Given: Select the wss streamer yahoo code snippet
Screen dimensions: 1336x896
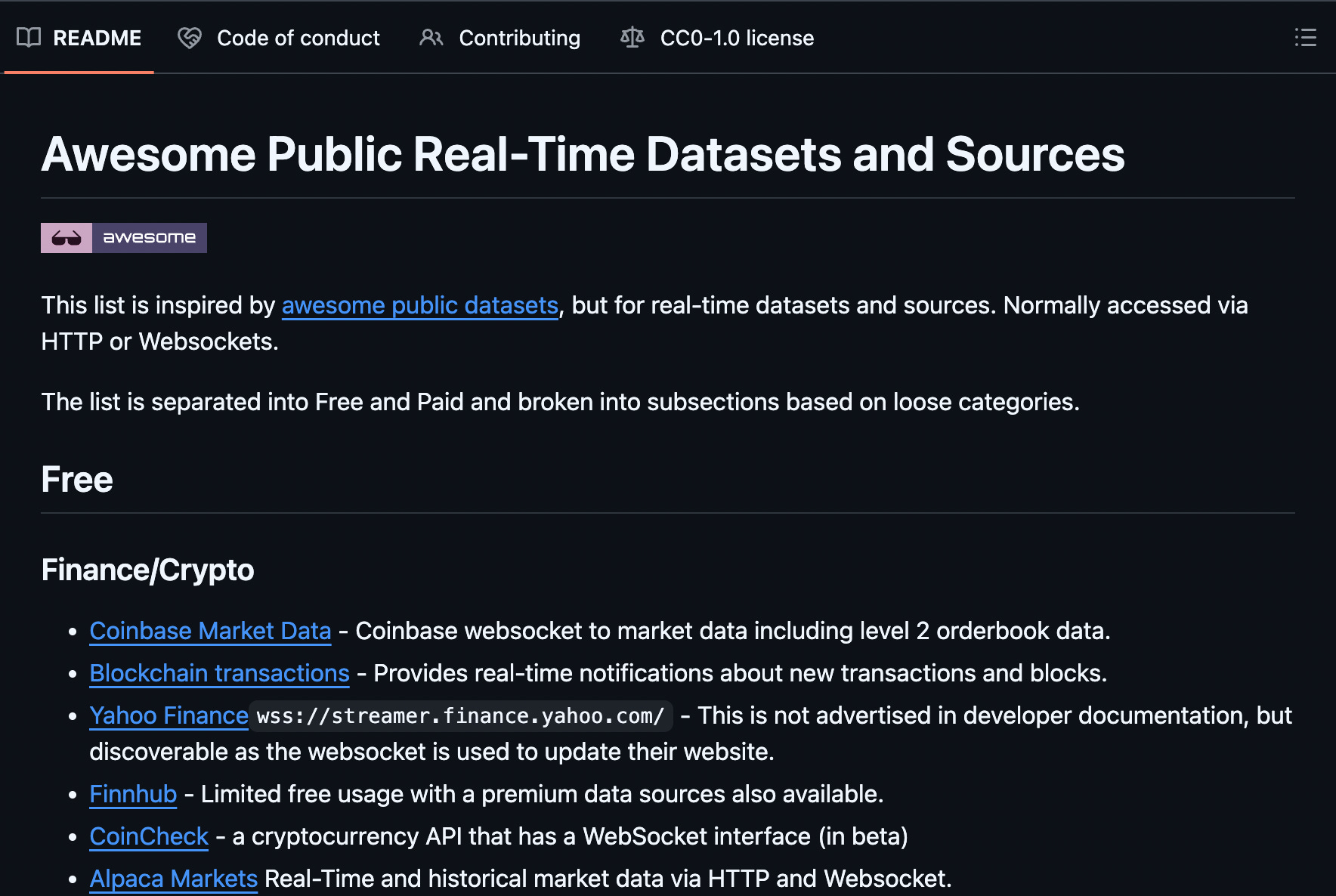Looking at the screenshot, I should click(x=459, y=715).
